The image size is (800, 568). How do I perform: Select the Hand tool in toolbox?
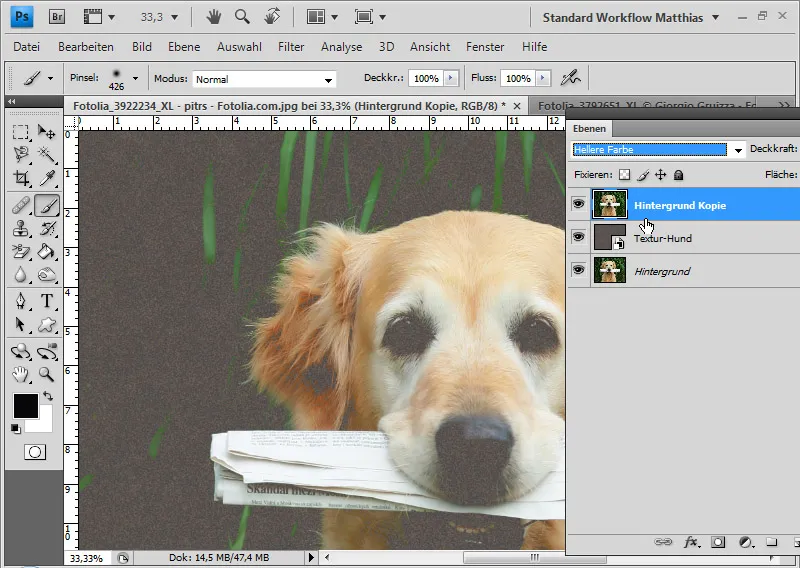(20, 375)
